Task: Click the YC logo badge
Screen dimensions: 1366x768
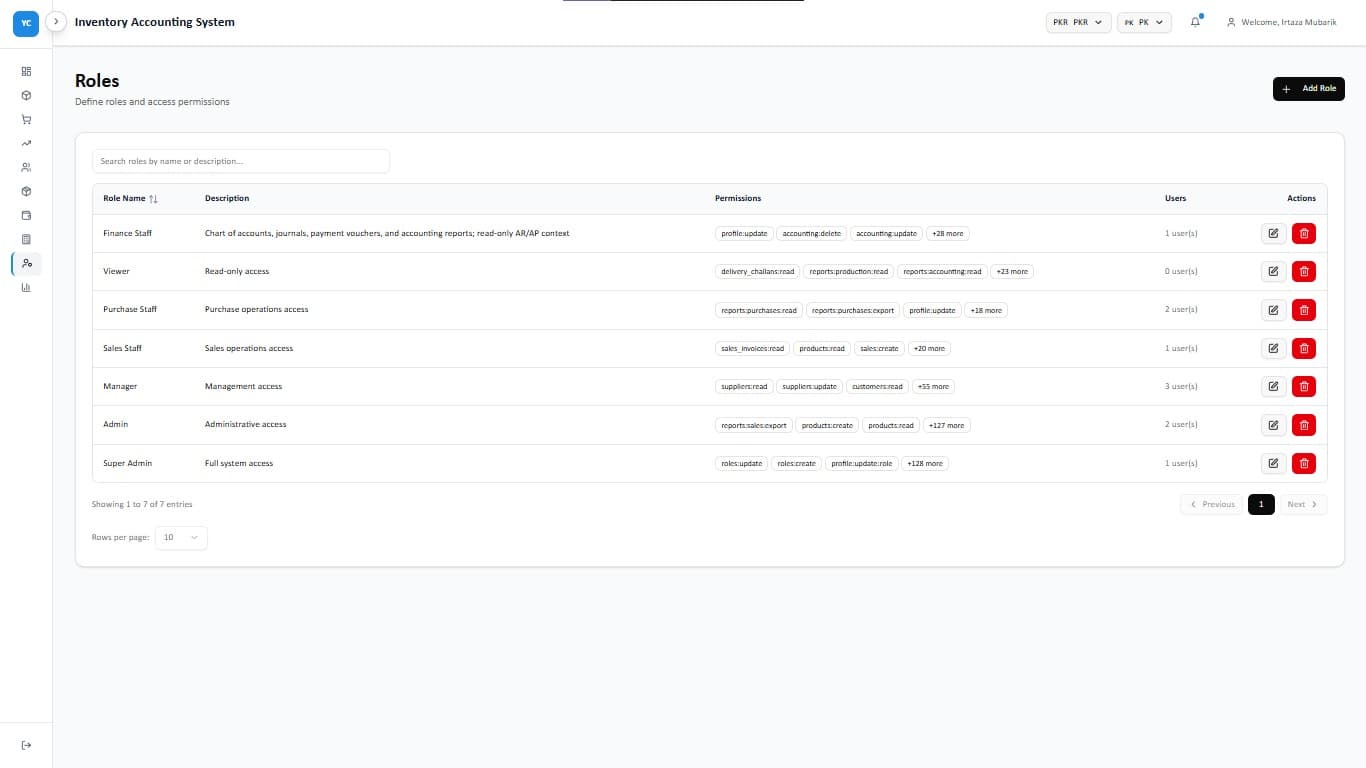Action: coord(26,22)
